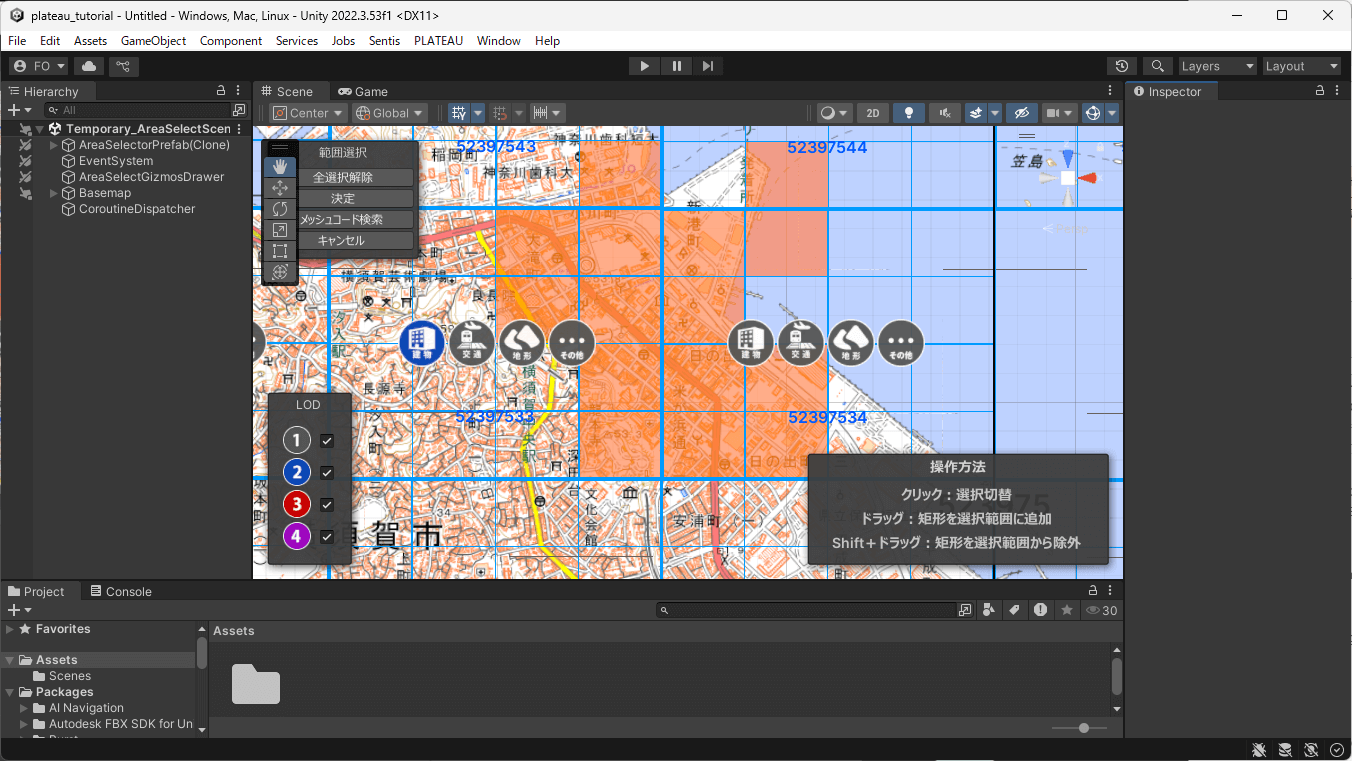Toggle Inspector panel lock icon
This screenshot has height=761, width=1352.
tap(1320, 91)
